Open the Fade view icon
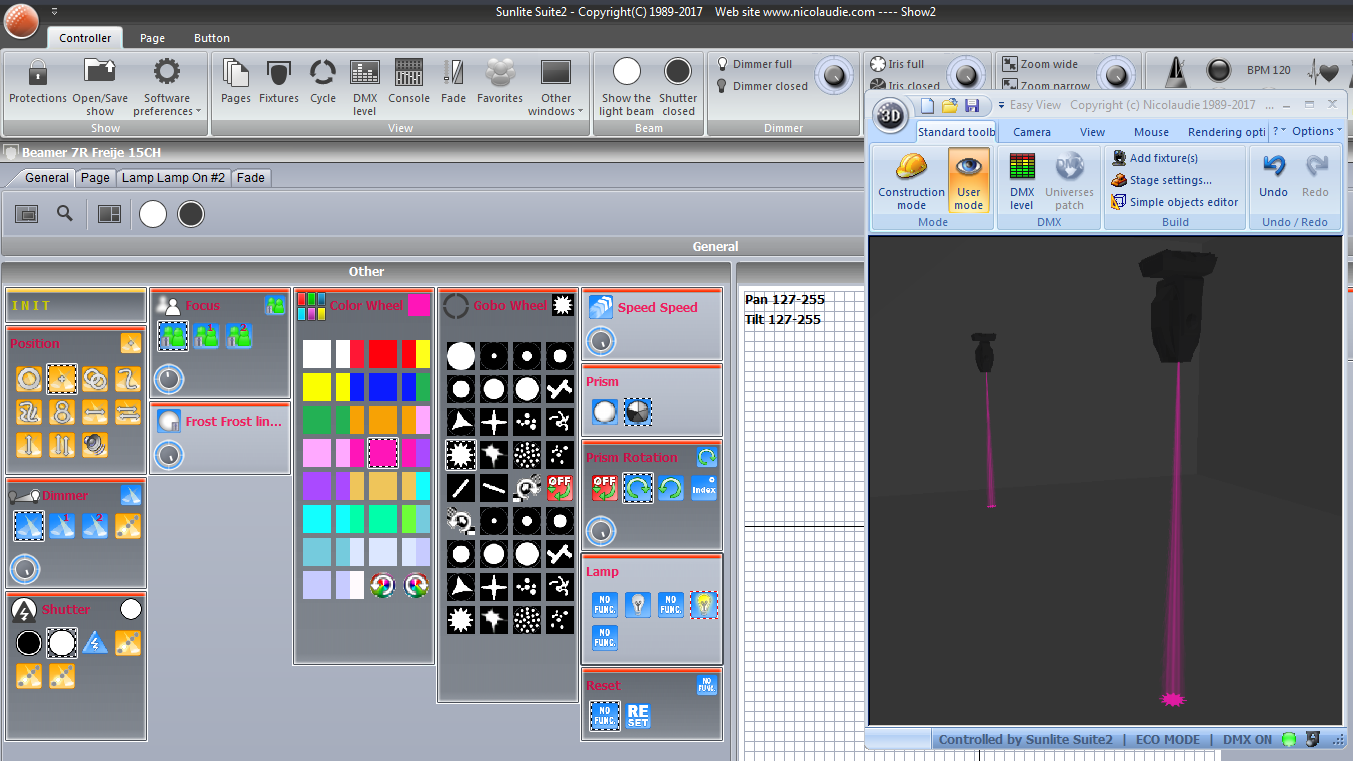Image resolution: width=1353 pixels, height=761 pixels. [x=454, y=81]
